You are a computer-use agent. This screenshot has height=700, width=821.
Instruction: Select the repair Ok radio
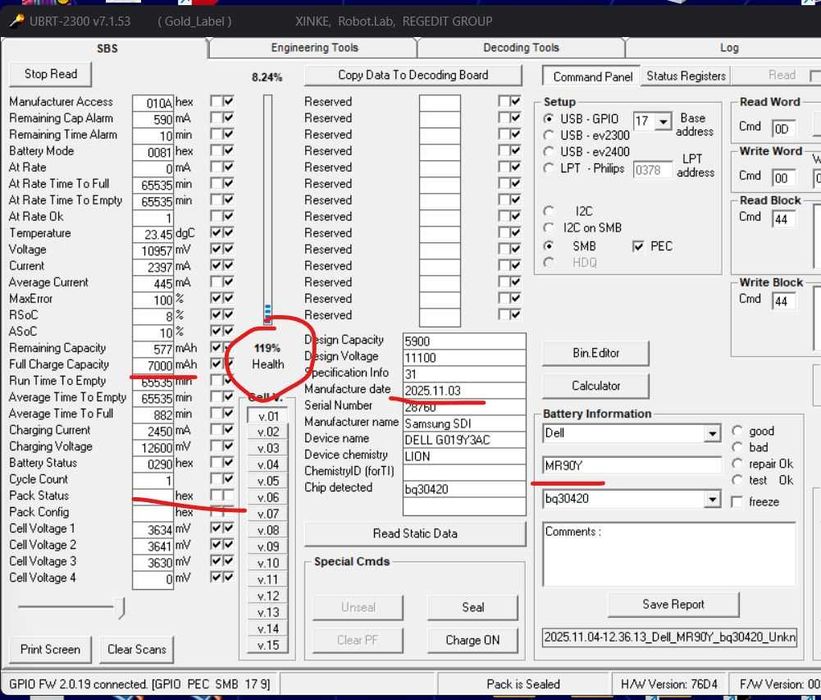[737, 464]
